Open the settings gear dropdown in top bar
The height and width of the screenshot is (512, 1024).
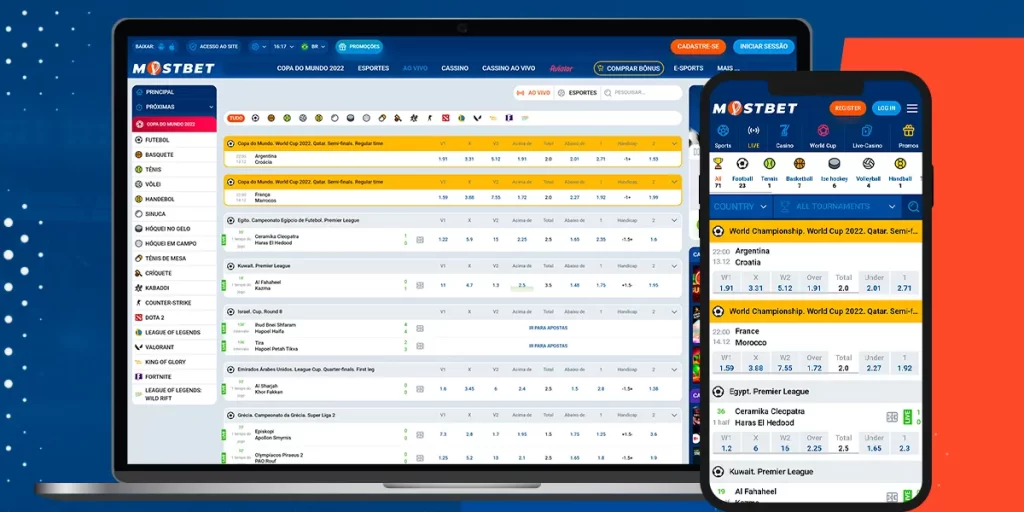point(259,46)
